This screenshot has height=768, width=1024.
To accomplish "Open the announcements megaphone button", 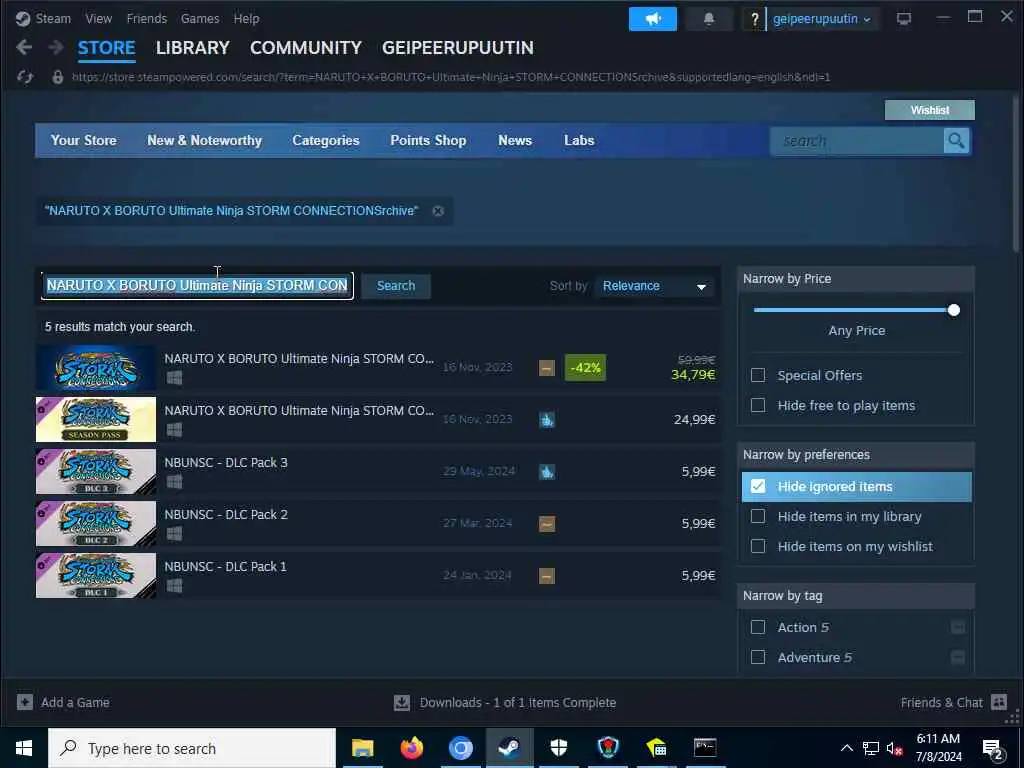I will click(x=652, y=19).
